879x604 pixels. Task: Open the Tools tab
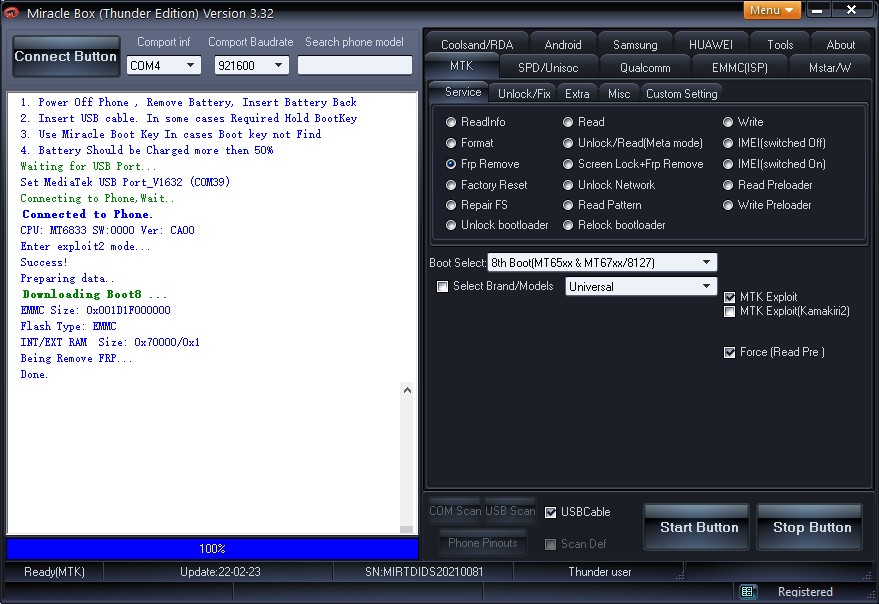coord(780,44)
